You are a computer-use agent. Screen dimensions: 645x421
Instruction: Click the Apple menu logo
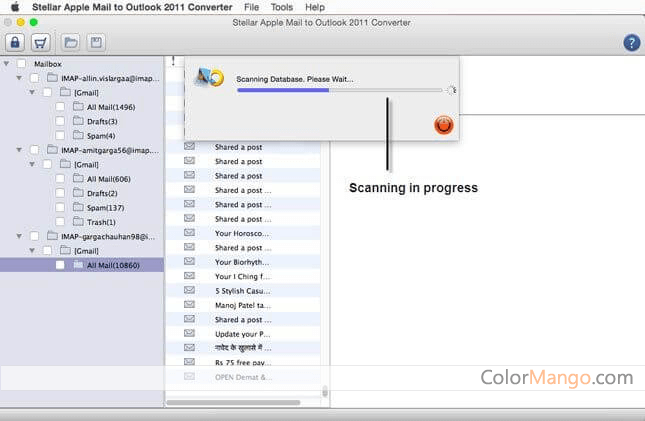click(14, 7)
